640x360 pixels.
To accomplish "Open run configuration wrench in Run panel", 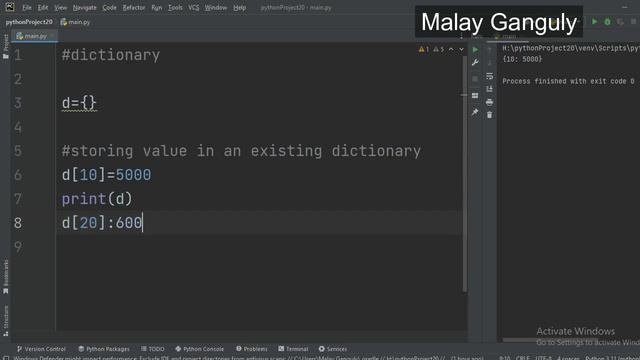I will coord(475,63).
